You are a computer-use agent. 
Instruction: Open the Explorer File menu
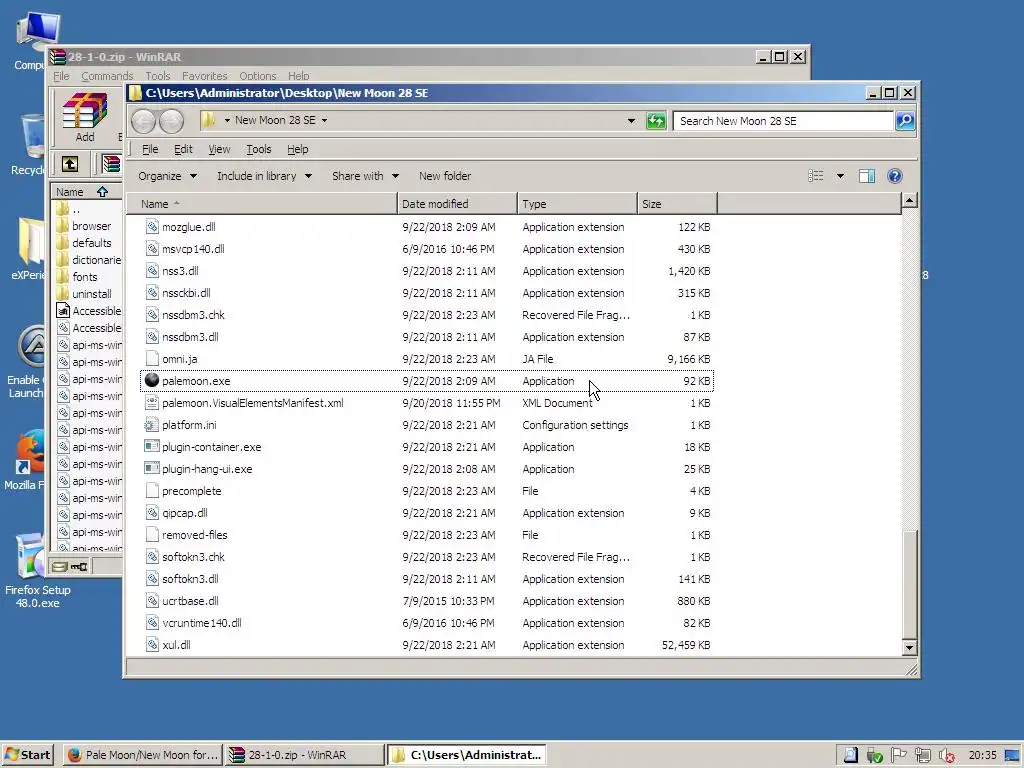tap(150, 149)
